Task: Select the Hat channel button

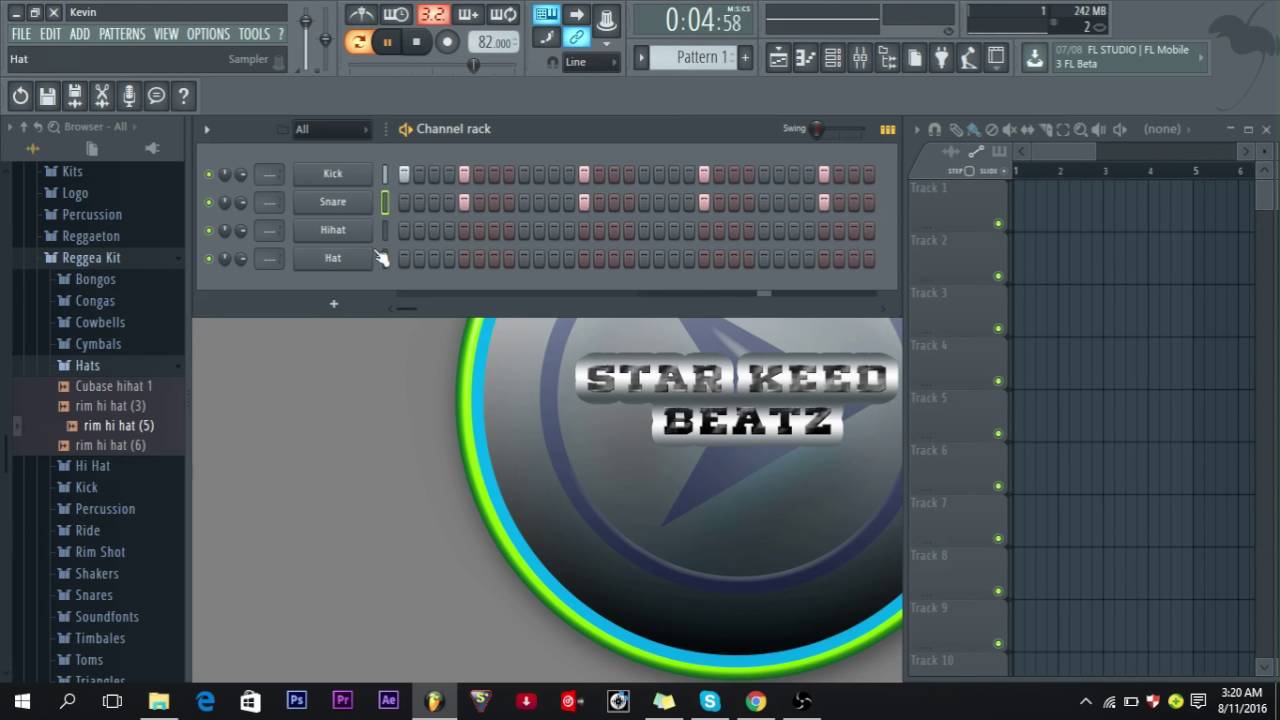Action: [x=333, y=258]
